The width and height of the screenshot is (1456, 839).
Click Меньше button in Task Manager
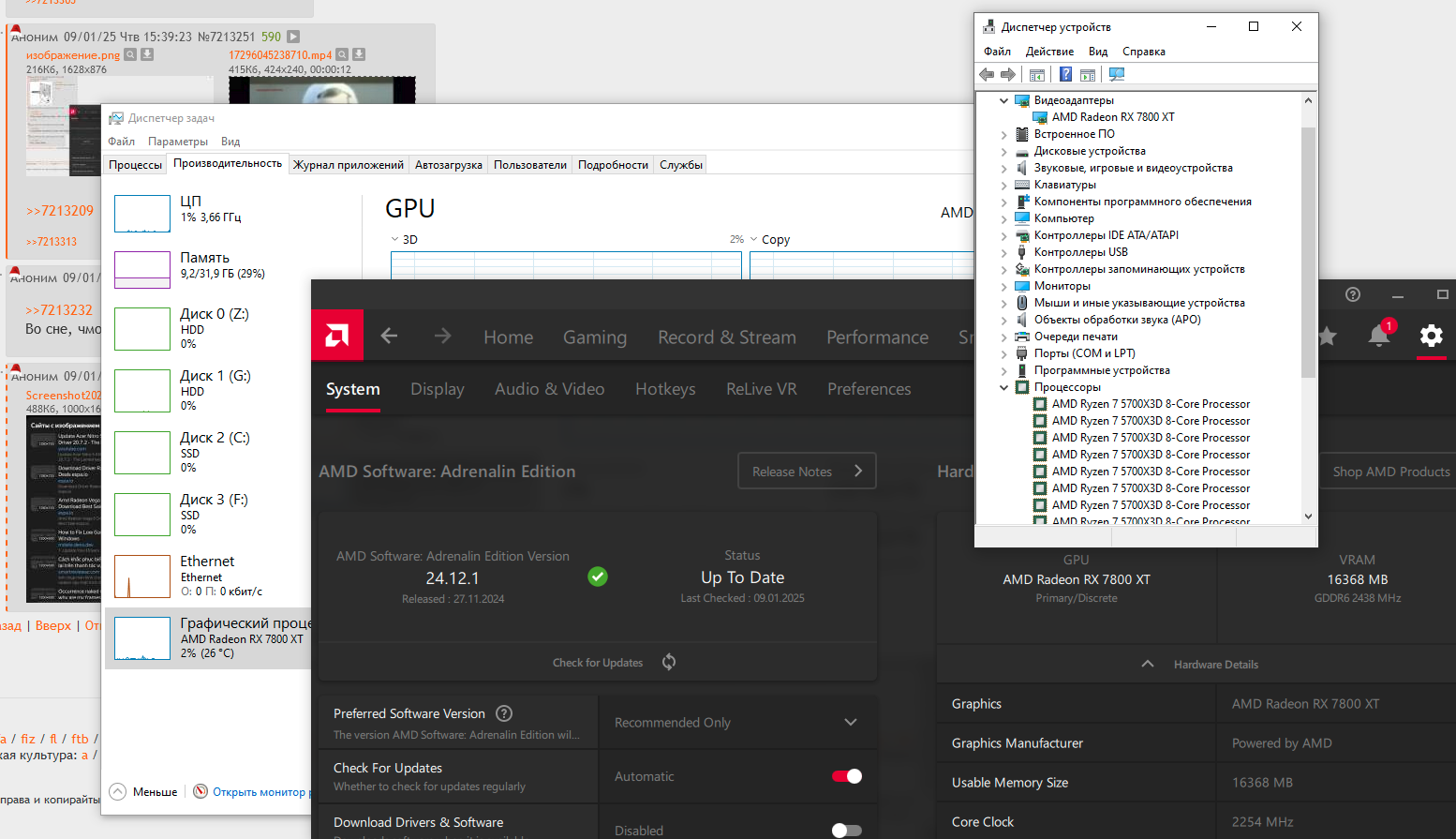(155, 792)
